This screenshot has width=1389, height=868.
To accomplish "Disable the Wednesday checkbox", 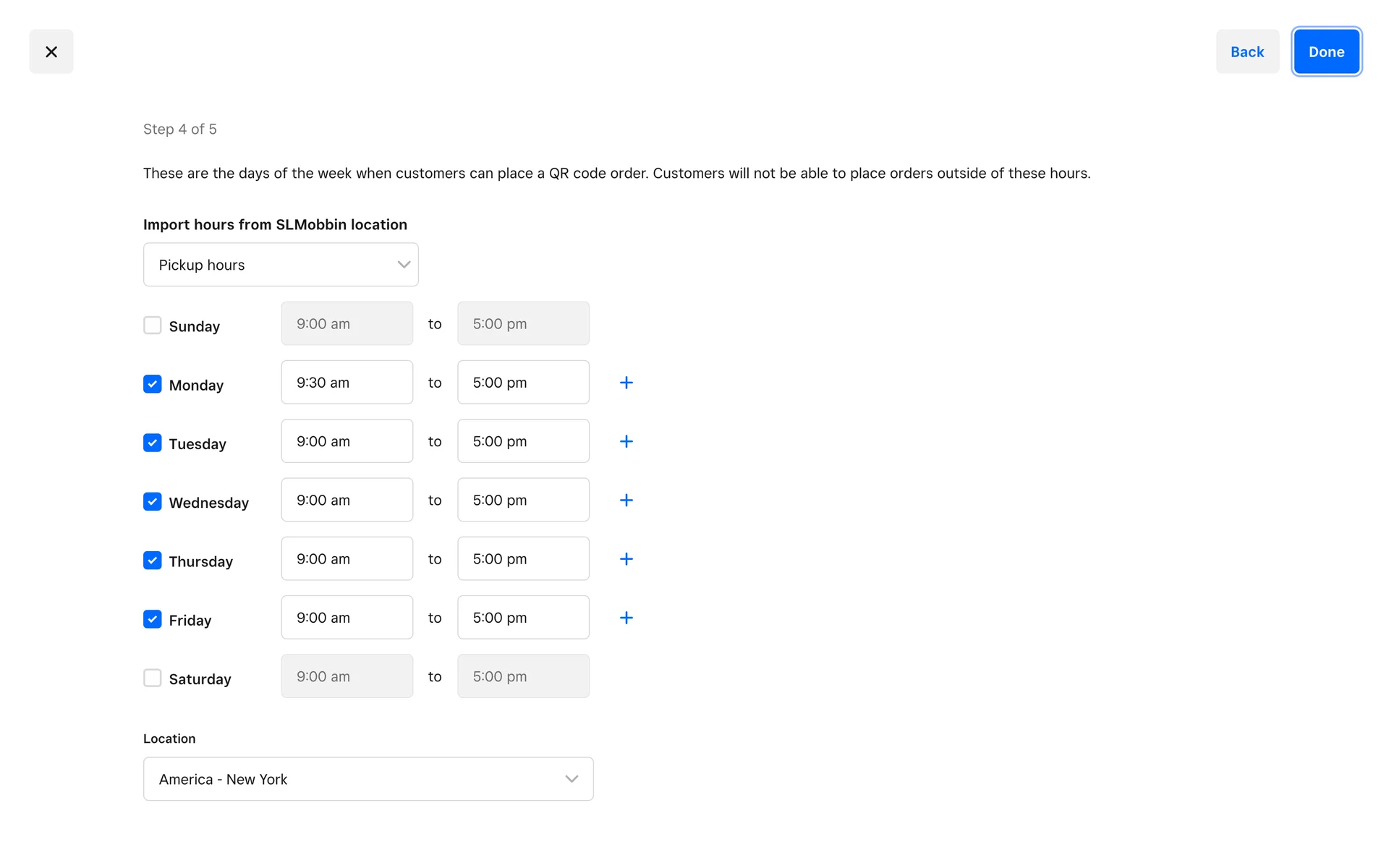I will click(x=153, y=501).
